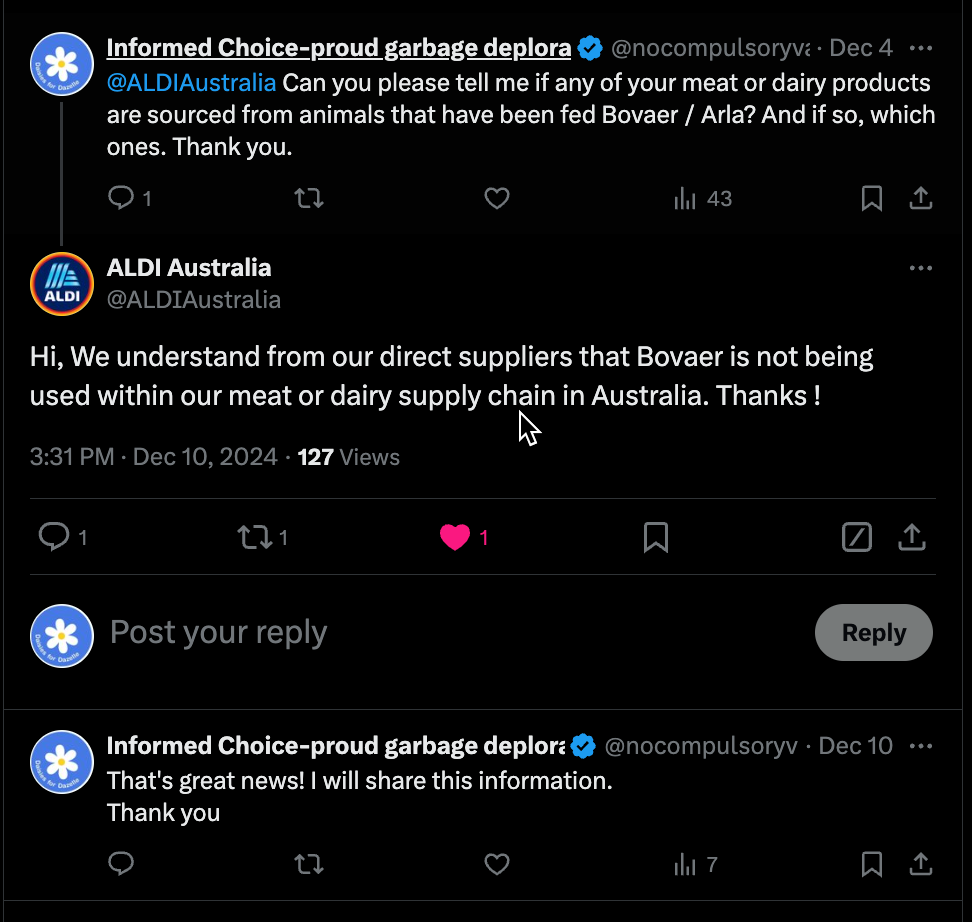This screenshot has height=922, width=972.
Task: Open @ALDIAustralia mention link
Action: click(191, 83)
